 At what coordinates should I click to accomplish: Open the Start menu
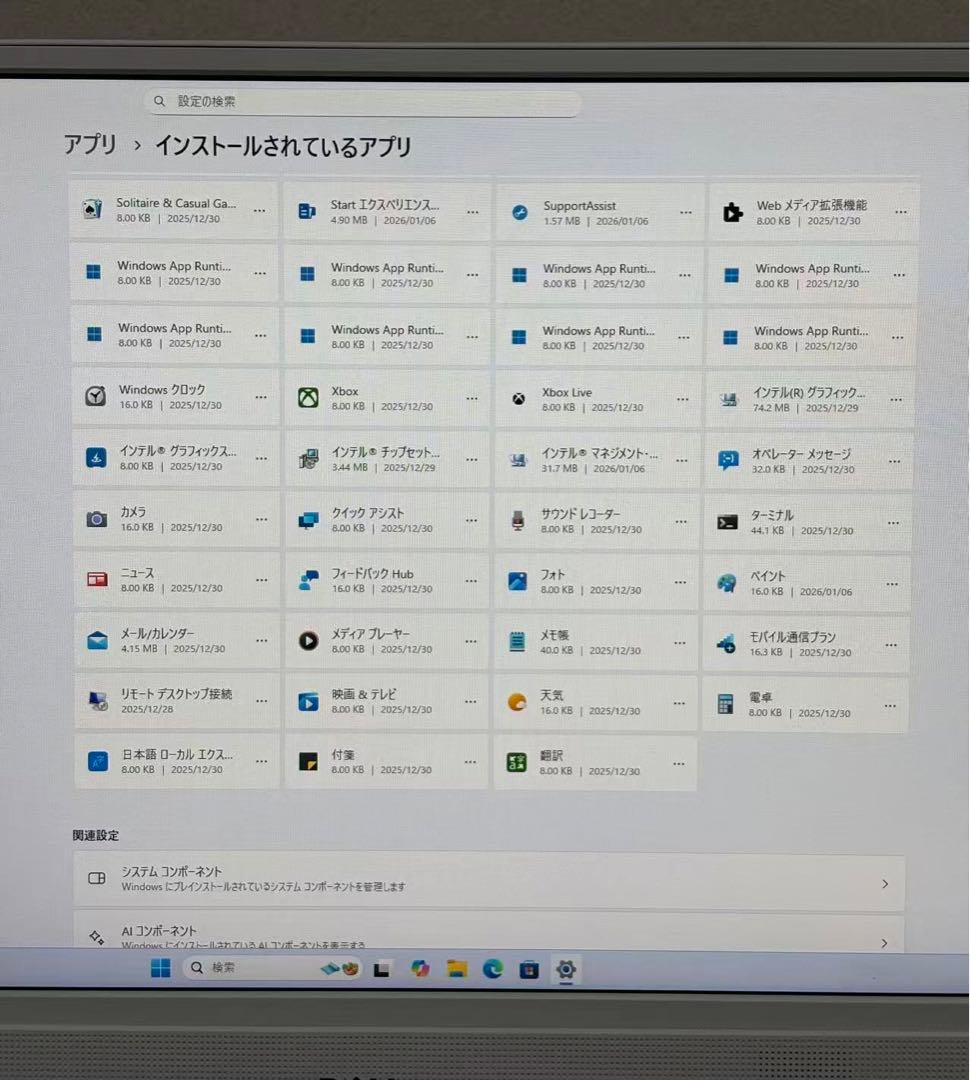pyautogui.click(x=160, y=967)
